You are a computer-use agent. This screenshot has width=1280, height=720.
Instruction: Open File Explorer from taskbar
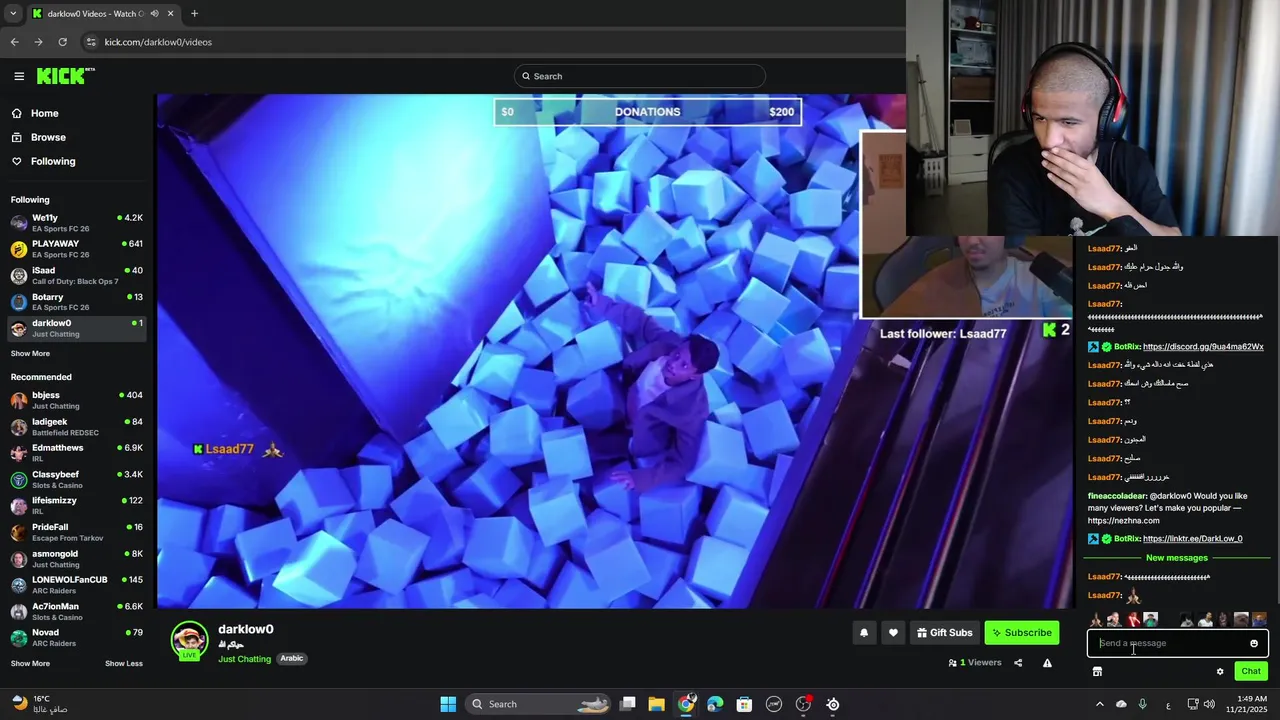657,704
